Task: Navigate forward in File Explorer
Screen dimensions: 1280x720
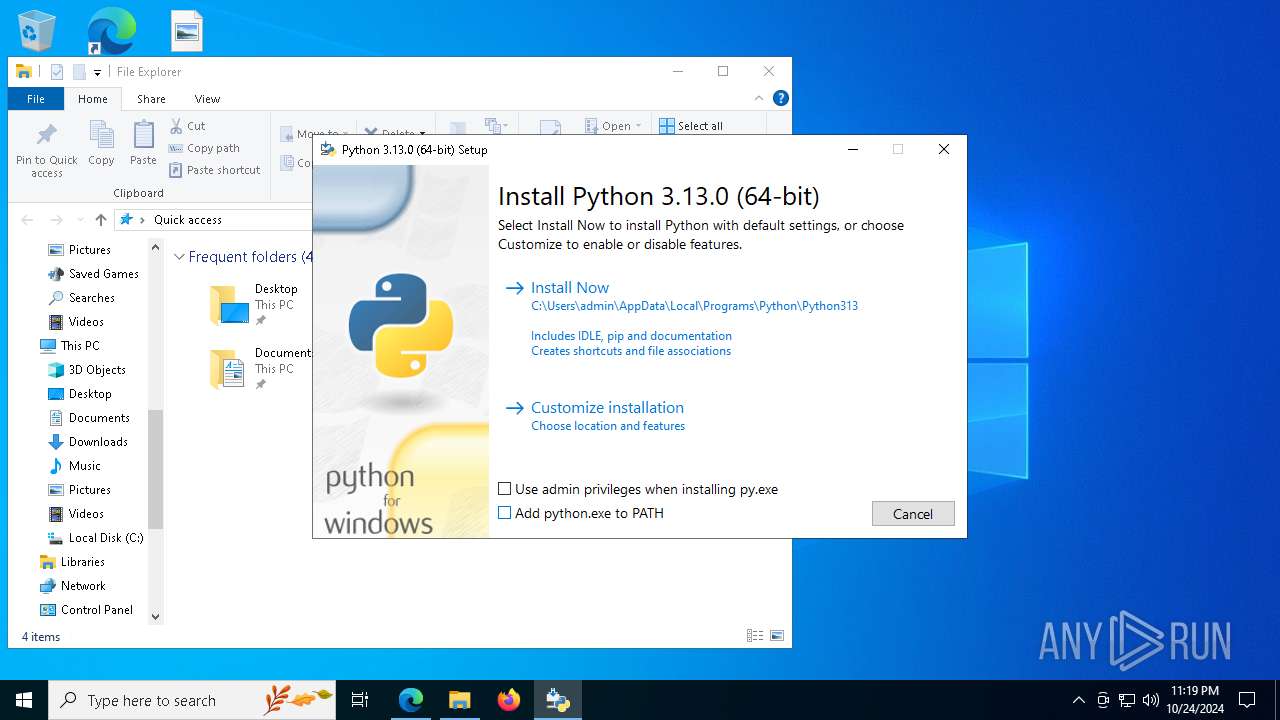Action: [56, 220]
